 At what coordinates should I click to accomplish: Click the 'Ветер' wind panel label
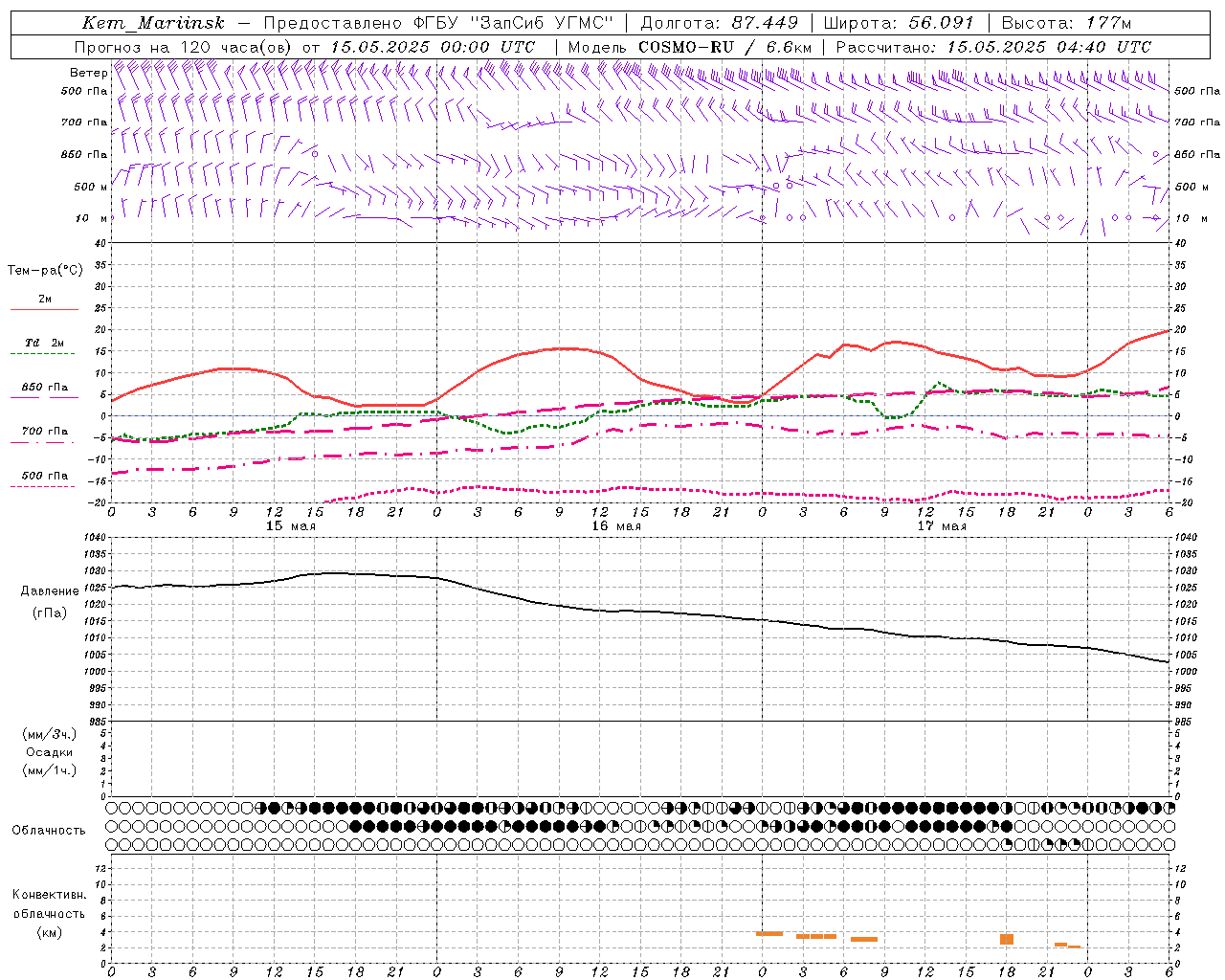88,73
